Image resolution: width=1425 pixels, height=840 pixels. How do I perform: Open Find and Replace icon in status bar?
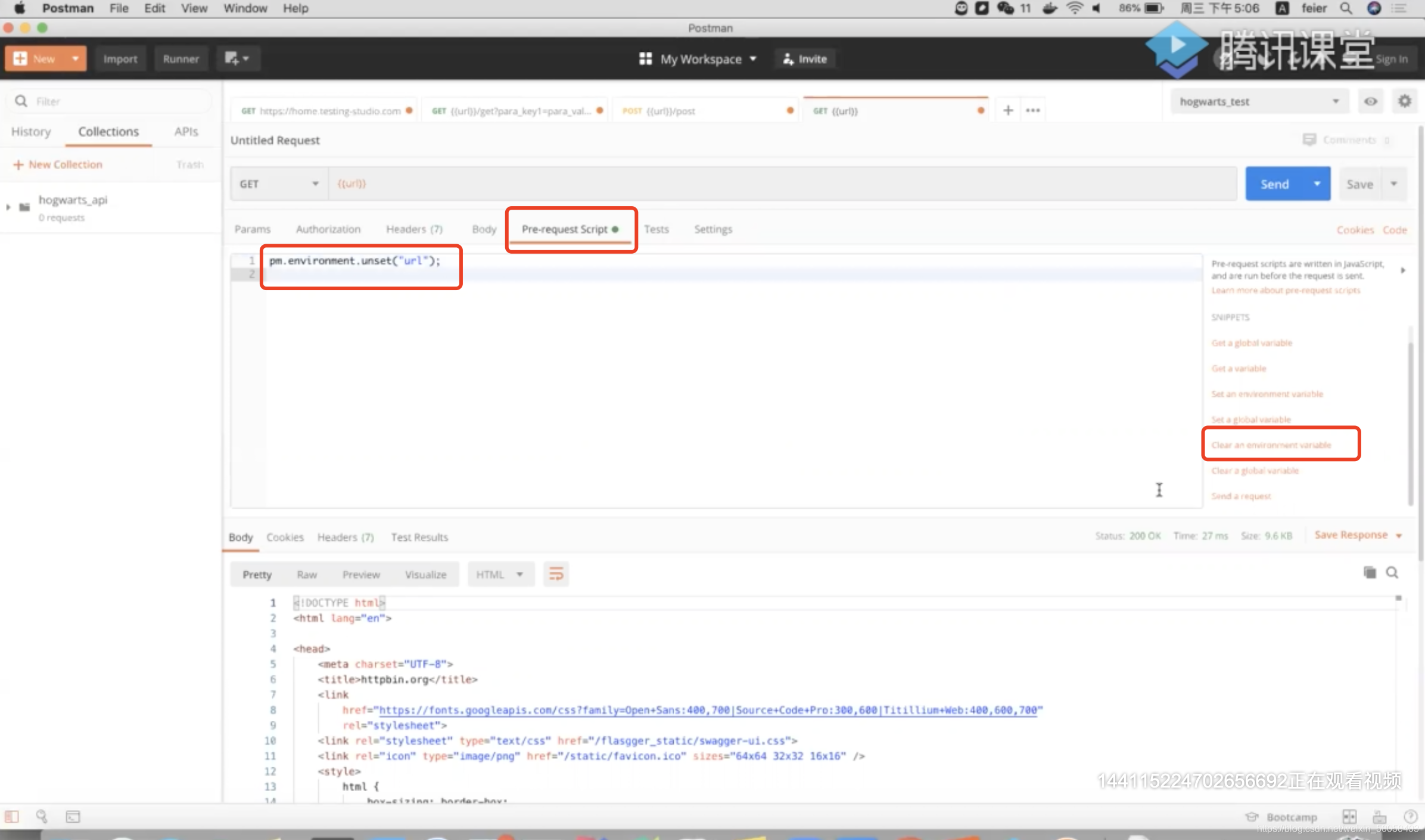[x=42, y=816]
